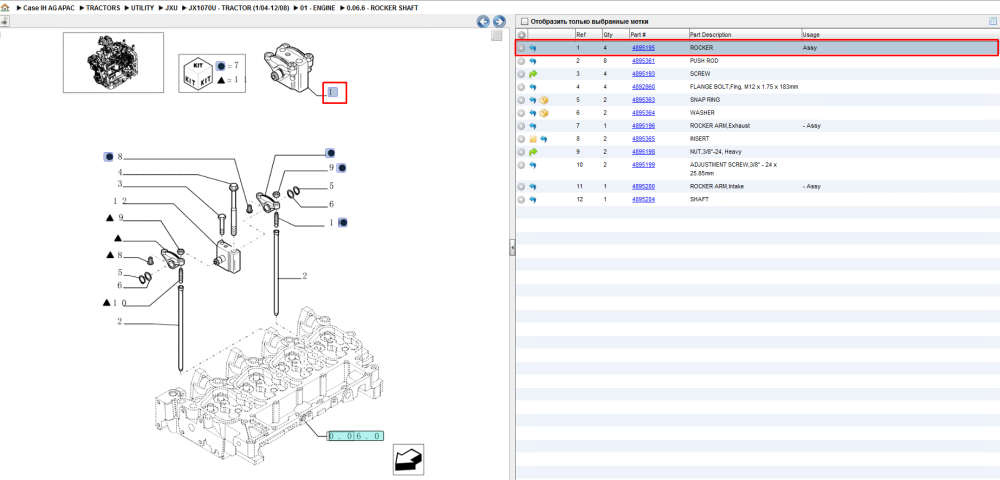
Task: Click the Usage column header
Action: pos(811,34)
